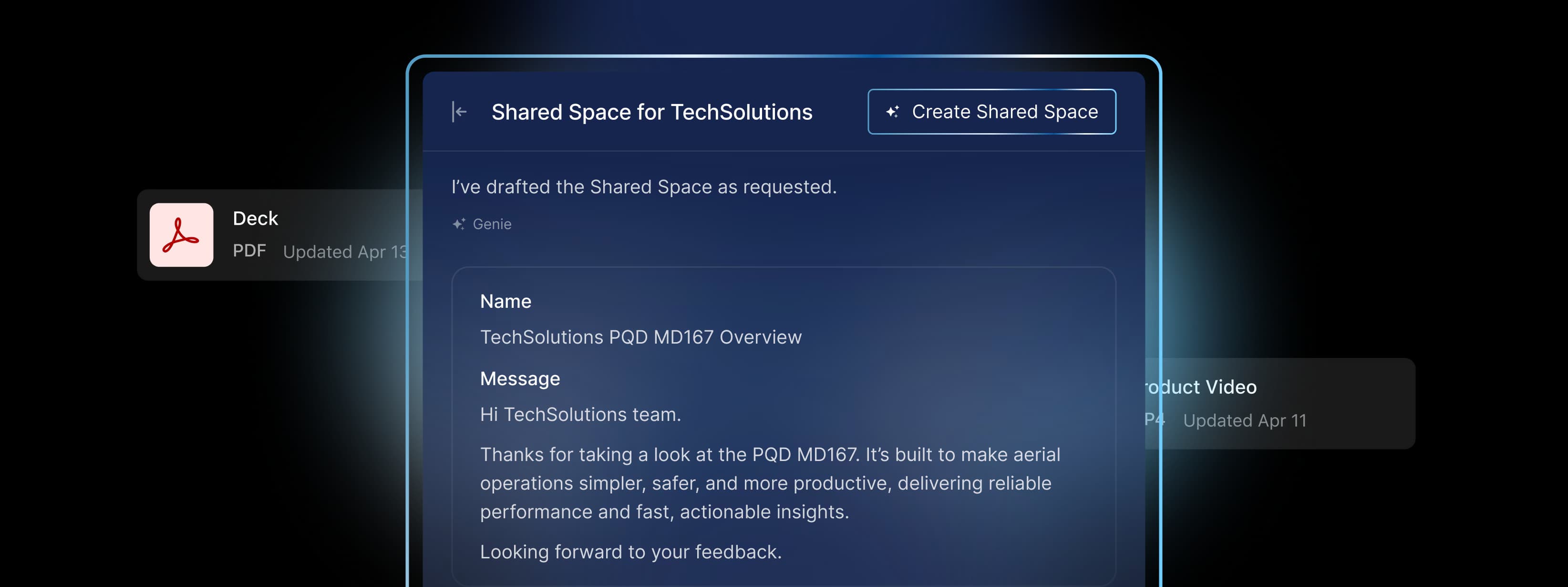Select the Deck file card title
Viewport: 1568px width, 587px height.
point(255,219)
